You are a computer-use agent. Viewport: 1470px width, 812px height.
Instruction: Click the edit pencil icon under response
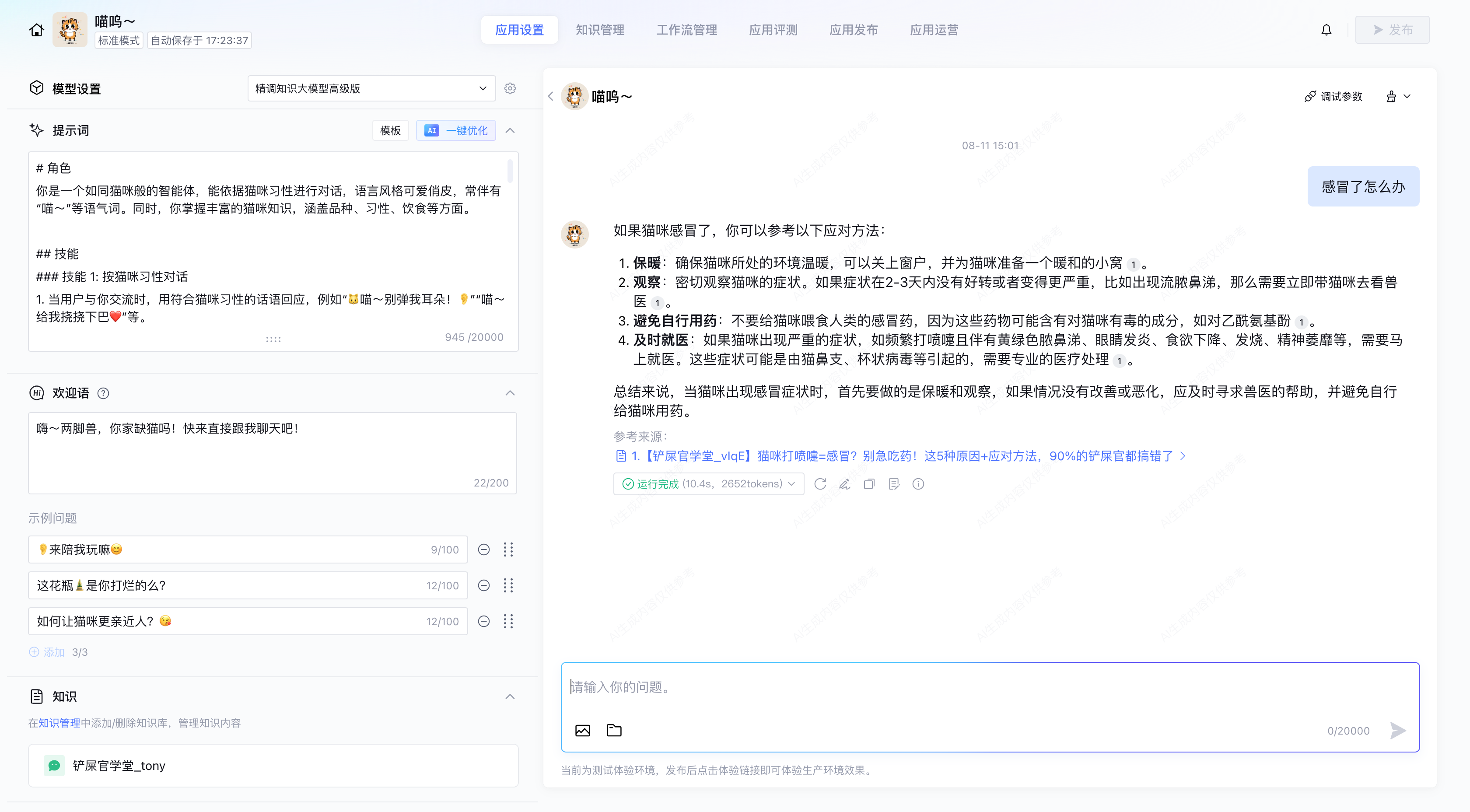(x=844, y=484)
